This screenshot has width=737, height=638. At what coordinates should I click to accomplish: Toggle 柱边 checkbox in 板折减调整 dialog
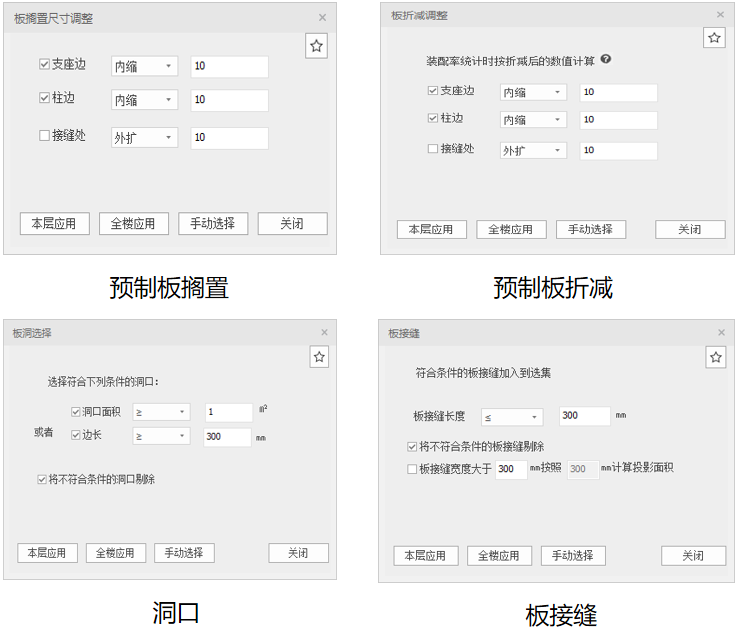click(433, 118)
